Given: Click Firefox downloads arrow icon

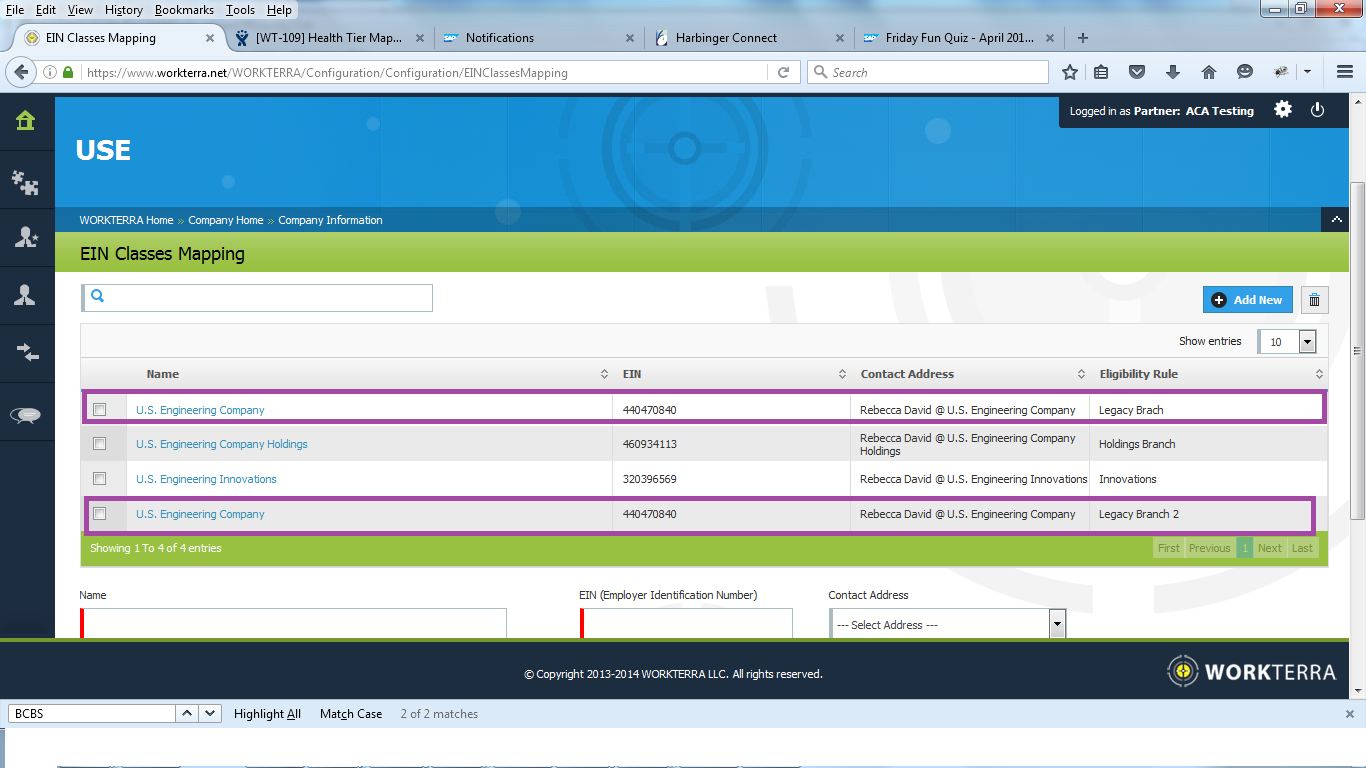Looking at the screenshot, I should coord(1173,72).
